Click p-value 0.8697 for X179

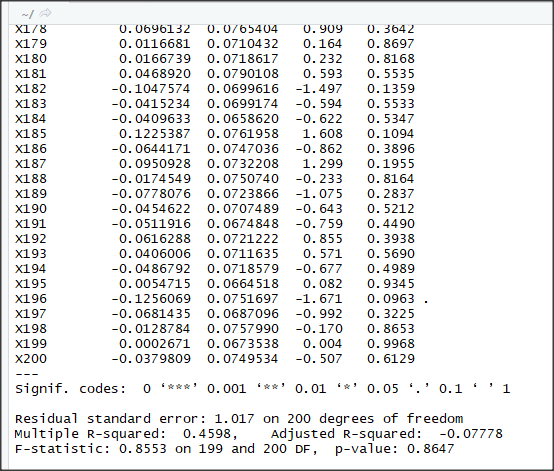click(x=391, y=44)
